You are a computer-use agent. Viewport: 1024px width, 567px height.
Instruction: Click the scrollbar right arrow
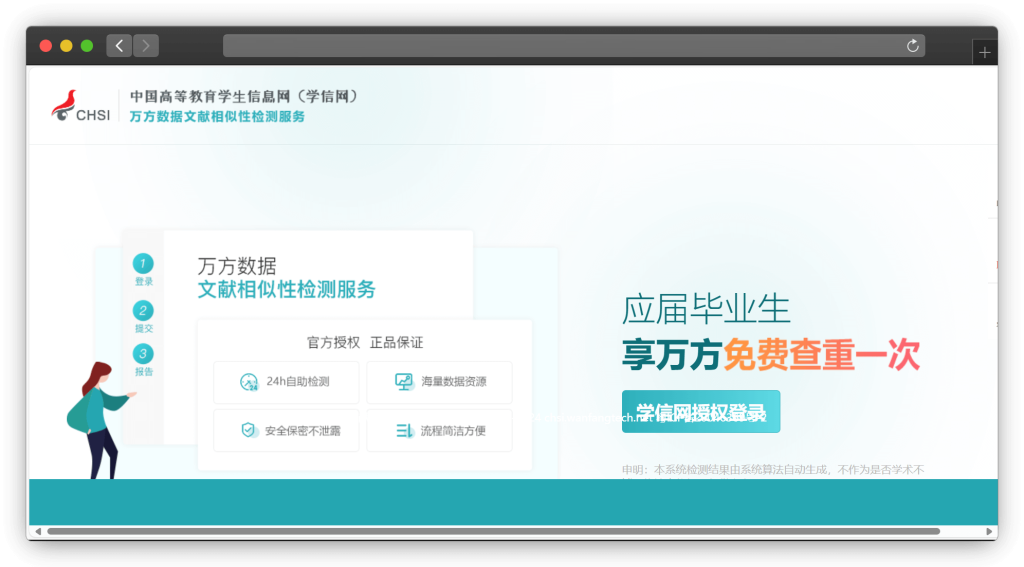(x=990, y=531)
